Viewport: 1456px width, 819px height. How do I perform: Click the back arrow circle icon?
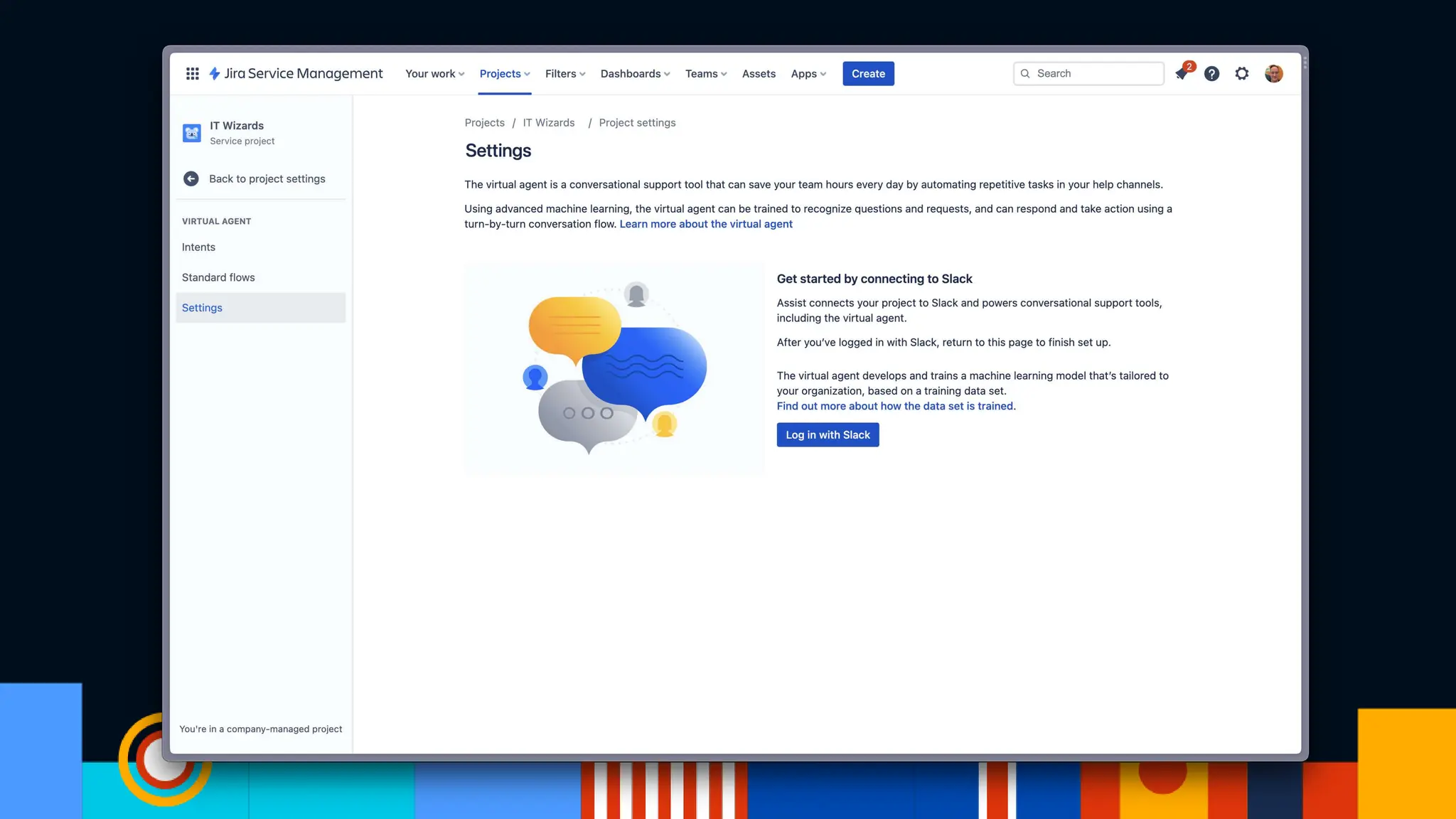click(191, 178)
